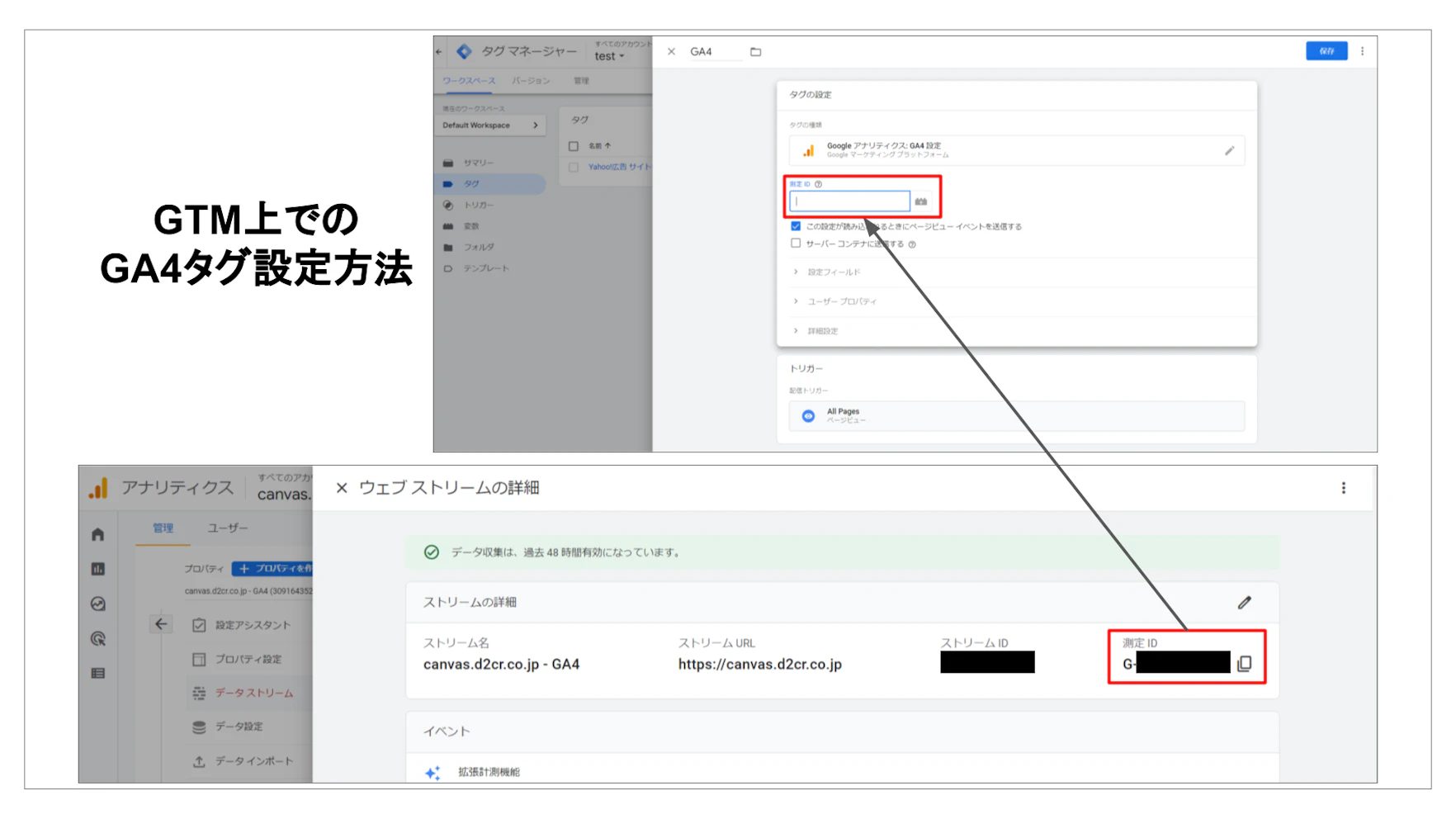
Task: Select the ユーザー tab in Analytics
Action: pos(228,528)
